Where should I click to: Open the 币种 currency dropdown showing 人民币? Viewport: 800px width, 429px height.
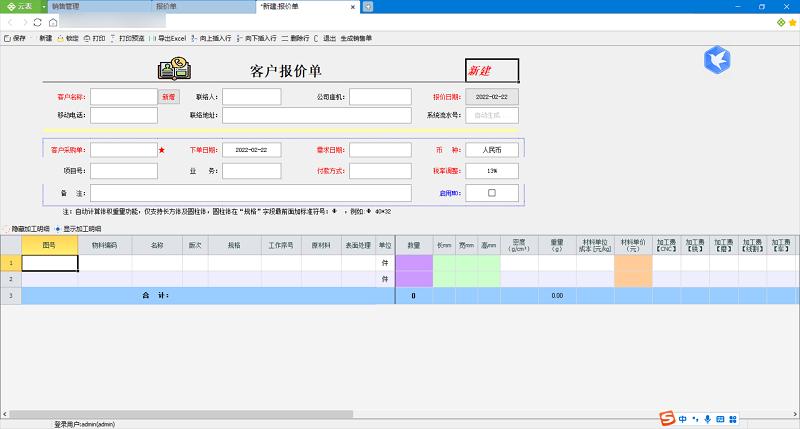point(492,150)
